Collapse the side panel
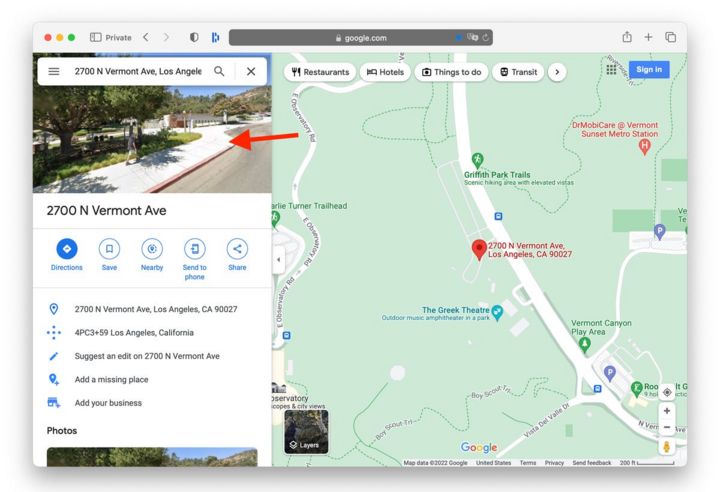720x492 pixels. click(278, 260)
